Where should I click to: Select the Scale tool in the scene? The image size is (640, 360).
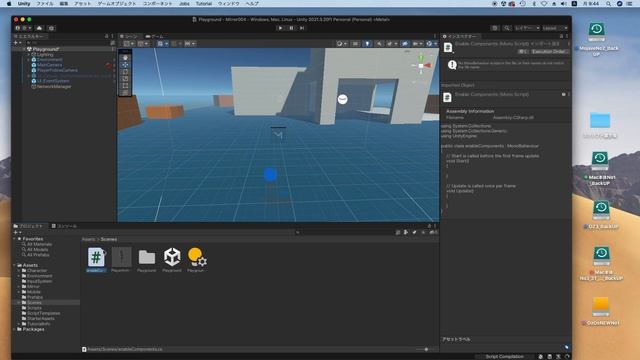pos(125,78)
